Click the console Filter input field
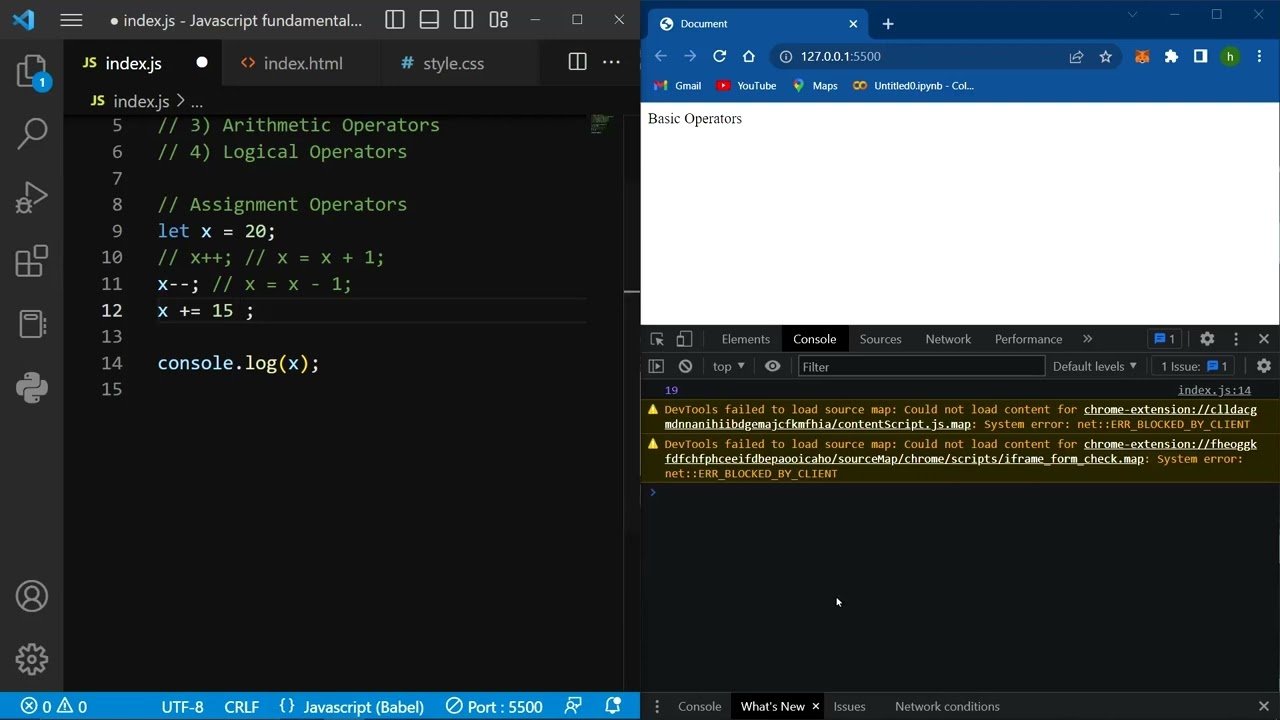Viewport: 1280px width, 720px height. pos(920,367)
